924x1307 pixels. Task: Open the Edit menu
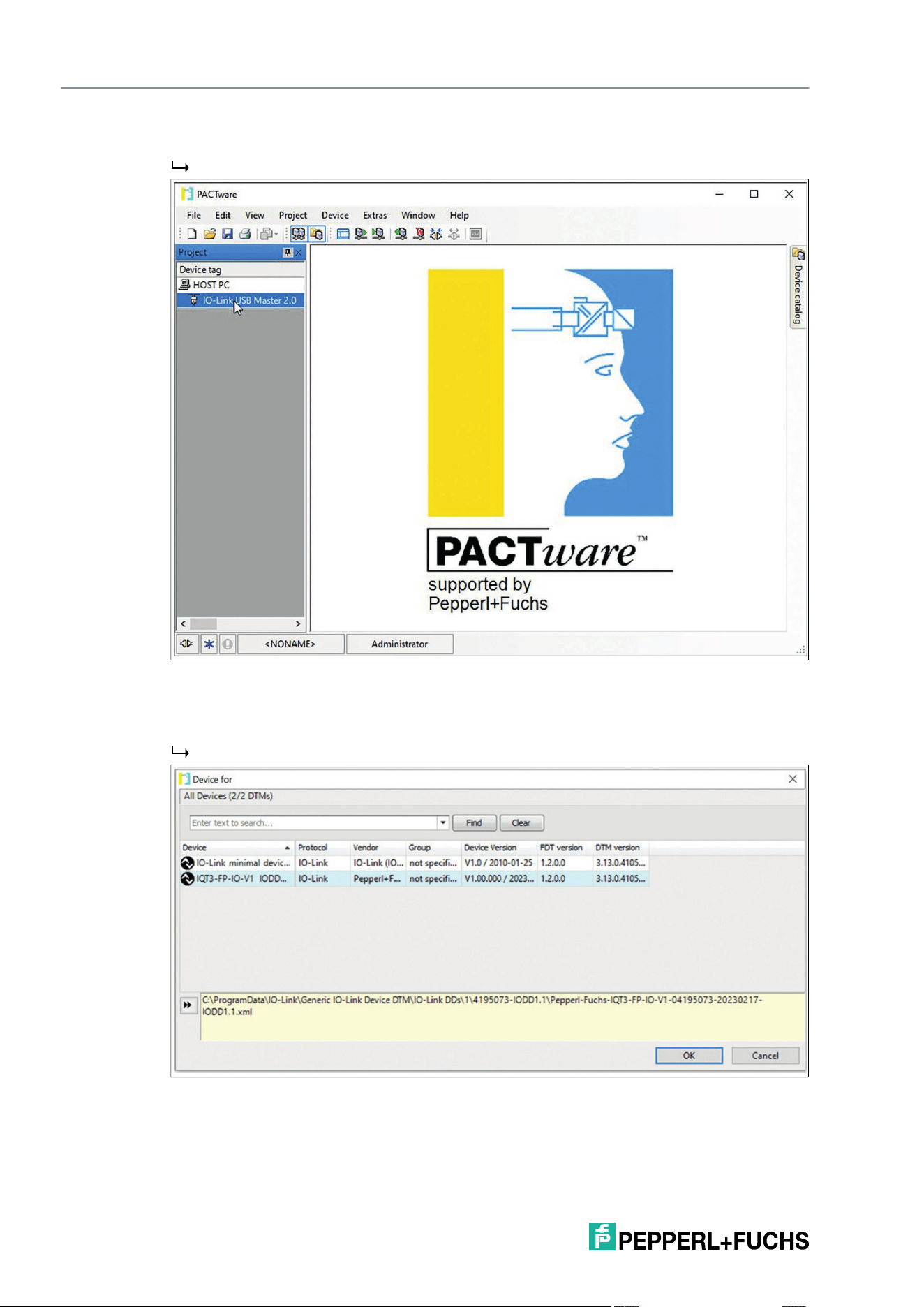tap(223, 215)
